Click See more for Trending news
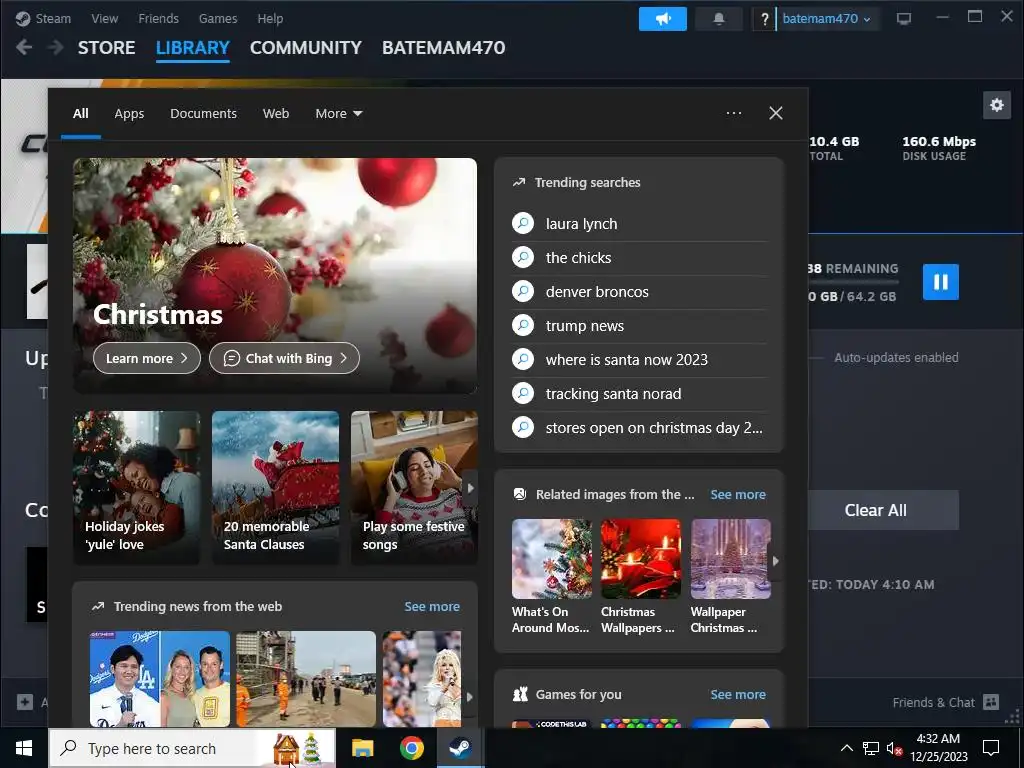 [432, 607]
